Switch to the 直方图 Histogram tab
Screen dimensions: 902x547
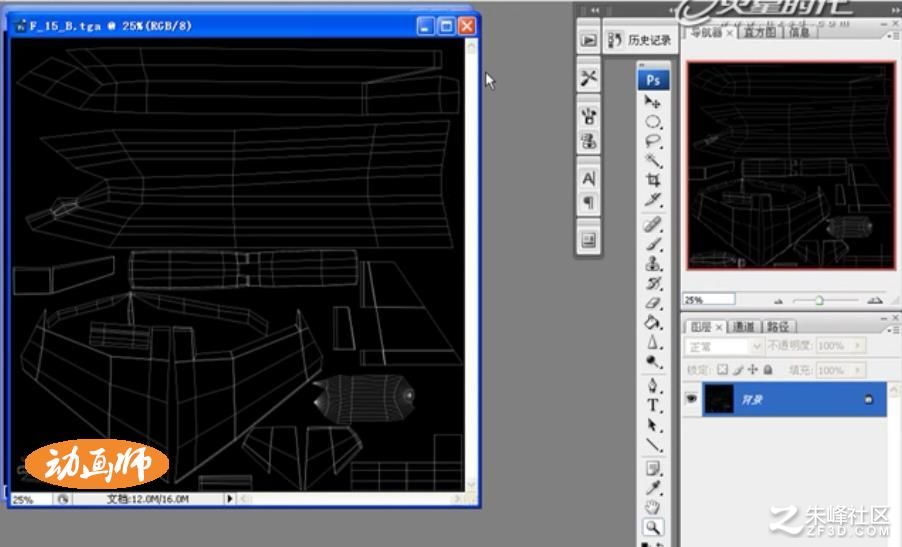(759, 32)
